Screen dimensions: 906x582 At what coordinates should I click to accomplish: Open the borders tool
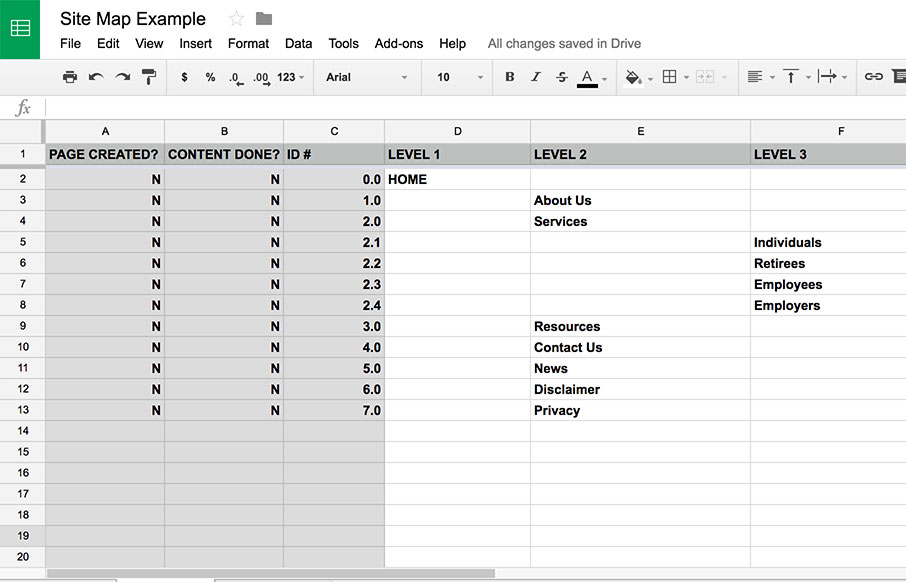coord(670,76)
